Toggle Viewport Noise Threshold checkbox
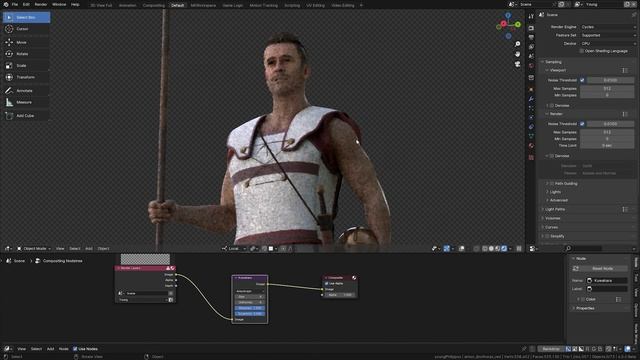Image resolution: width=640 pixels, height=360 pixels. (582, 80)
